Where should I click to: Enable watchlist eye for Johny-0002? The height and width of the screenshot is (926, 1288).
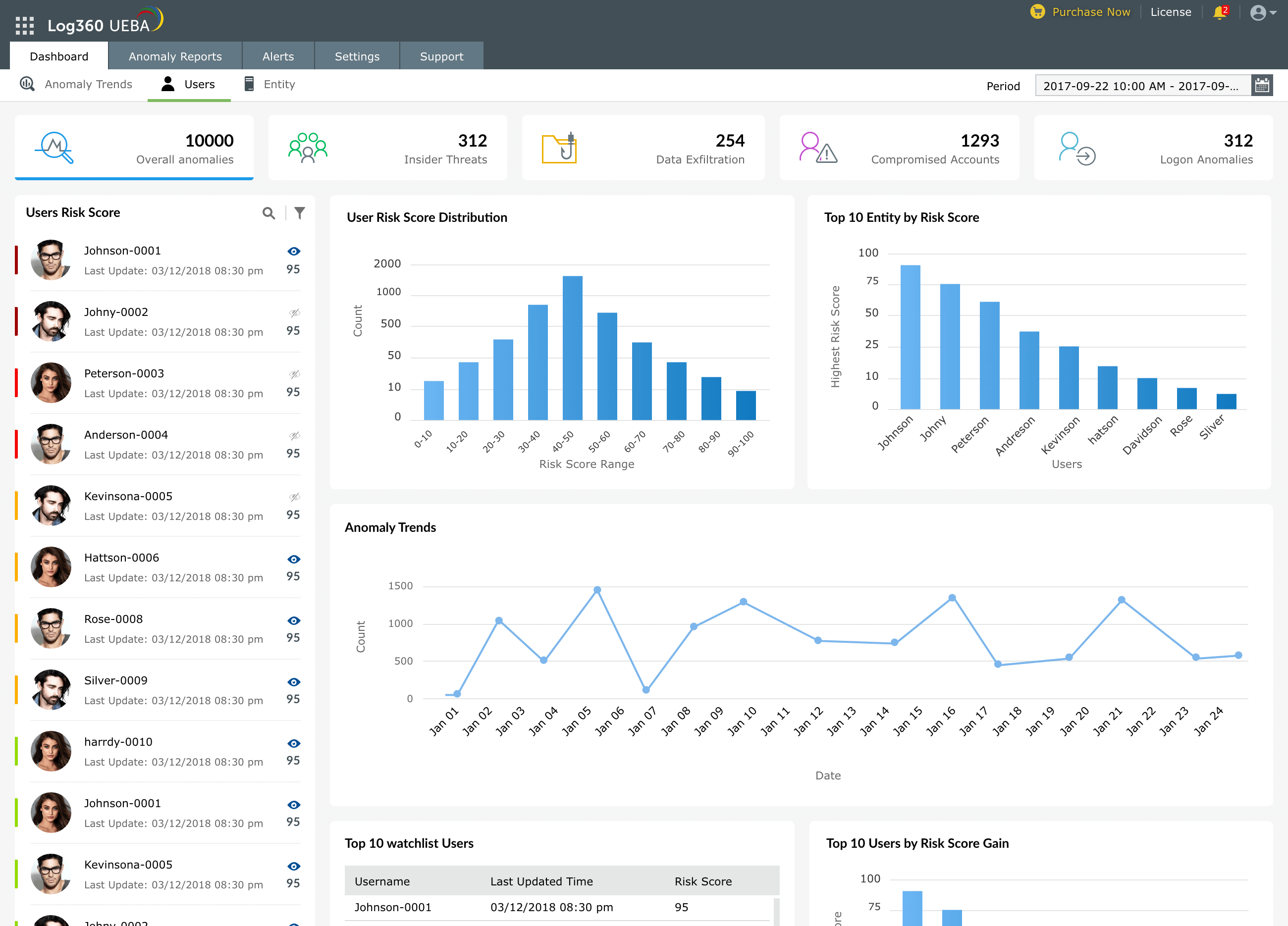click(294, 313)
